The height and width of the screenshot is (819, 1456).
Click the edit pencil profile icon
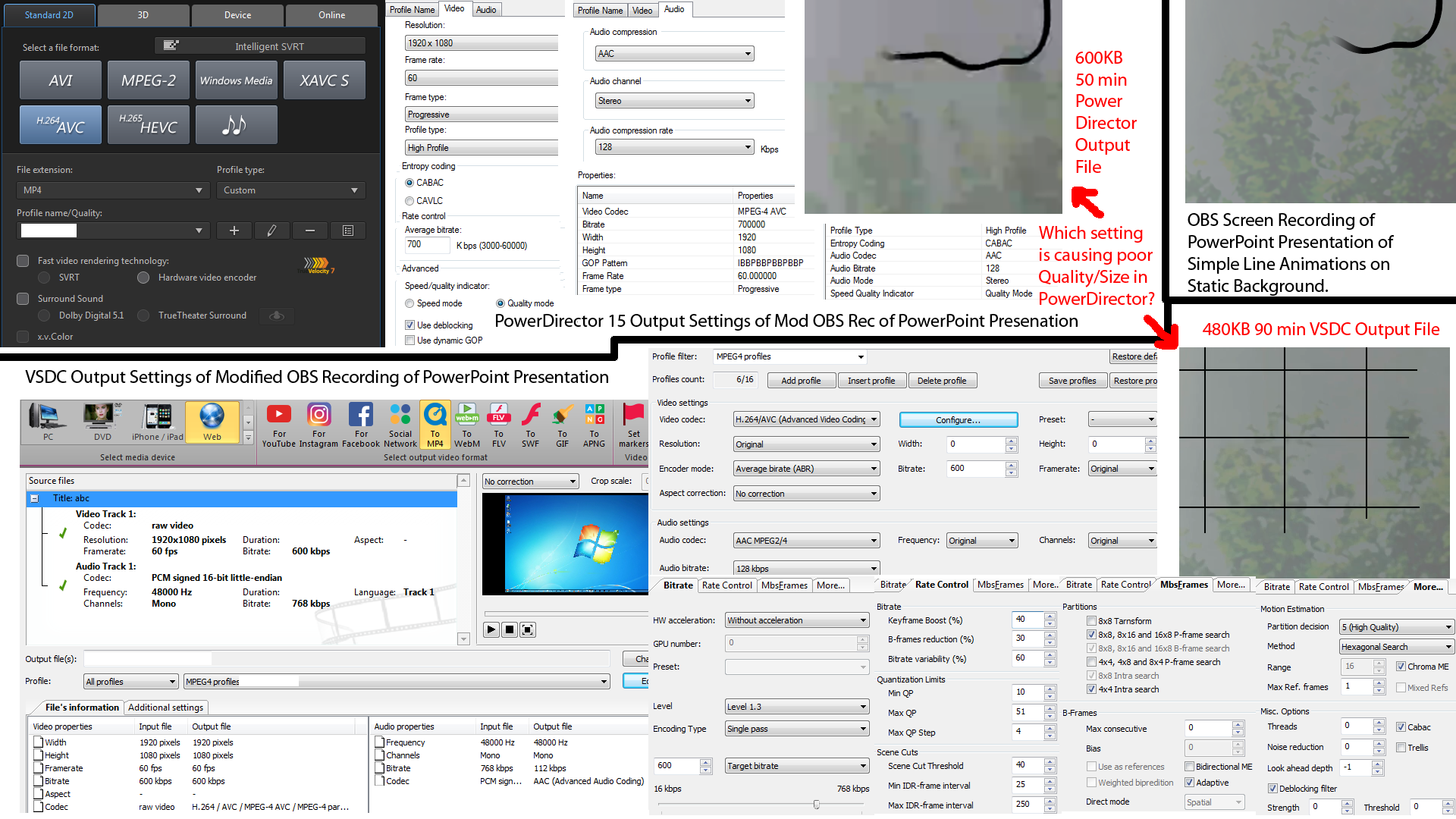pos(271,231)
